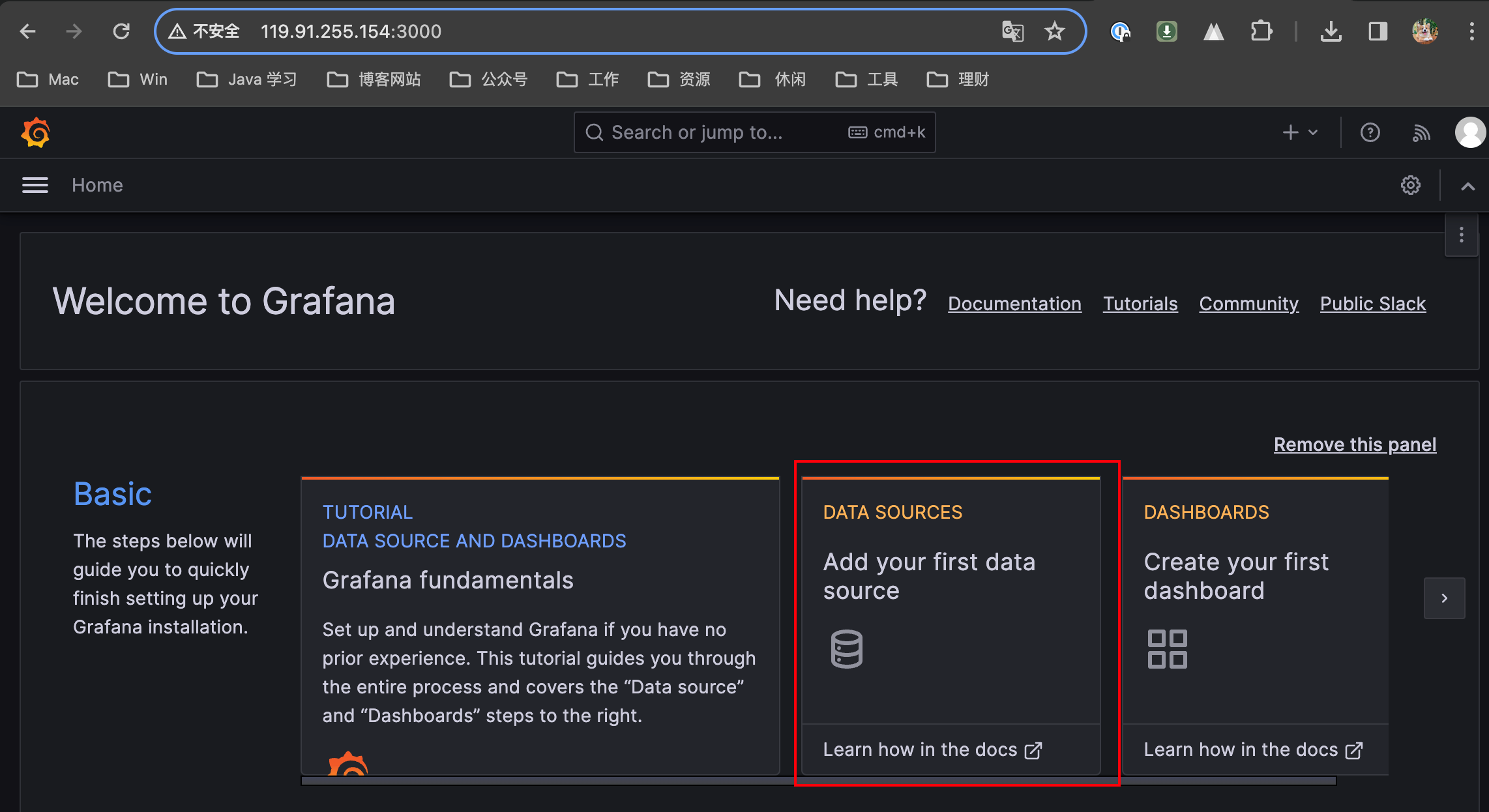Open the browser downloads icon
The image size is (1489, 812).
point(1331,31)
